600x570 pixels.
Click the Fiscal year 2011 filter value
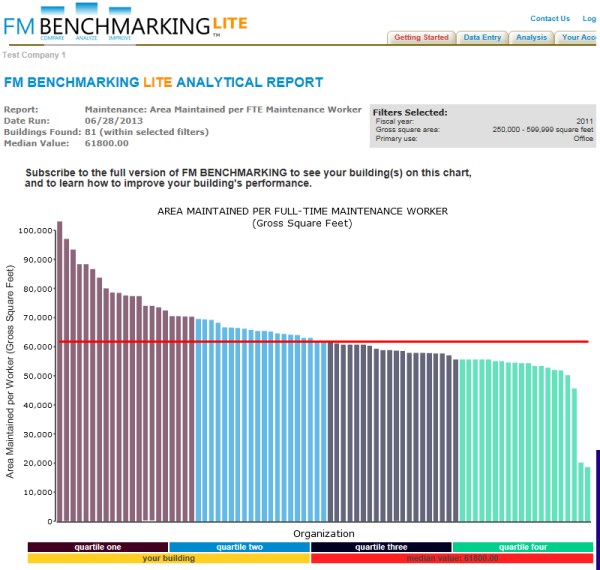pyautogui.click(x=585, y=121)
